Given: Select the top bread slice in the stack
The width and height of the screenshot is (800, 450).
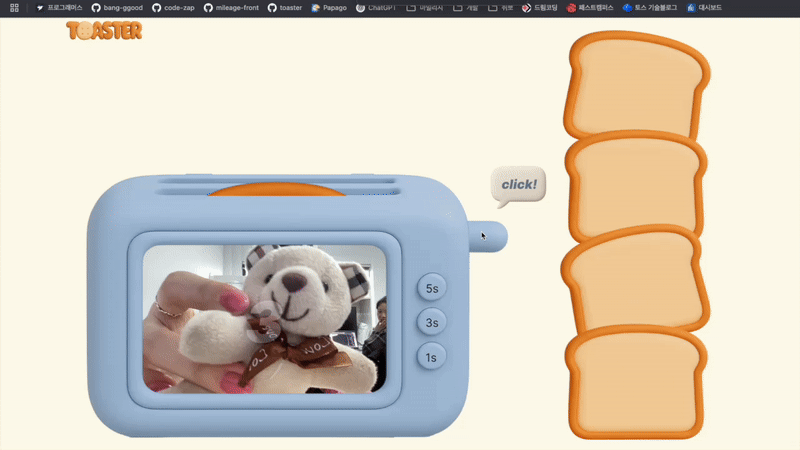Looking at the screenshot, I should pos(637,84).
